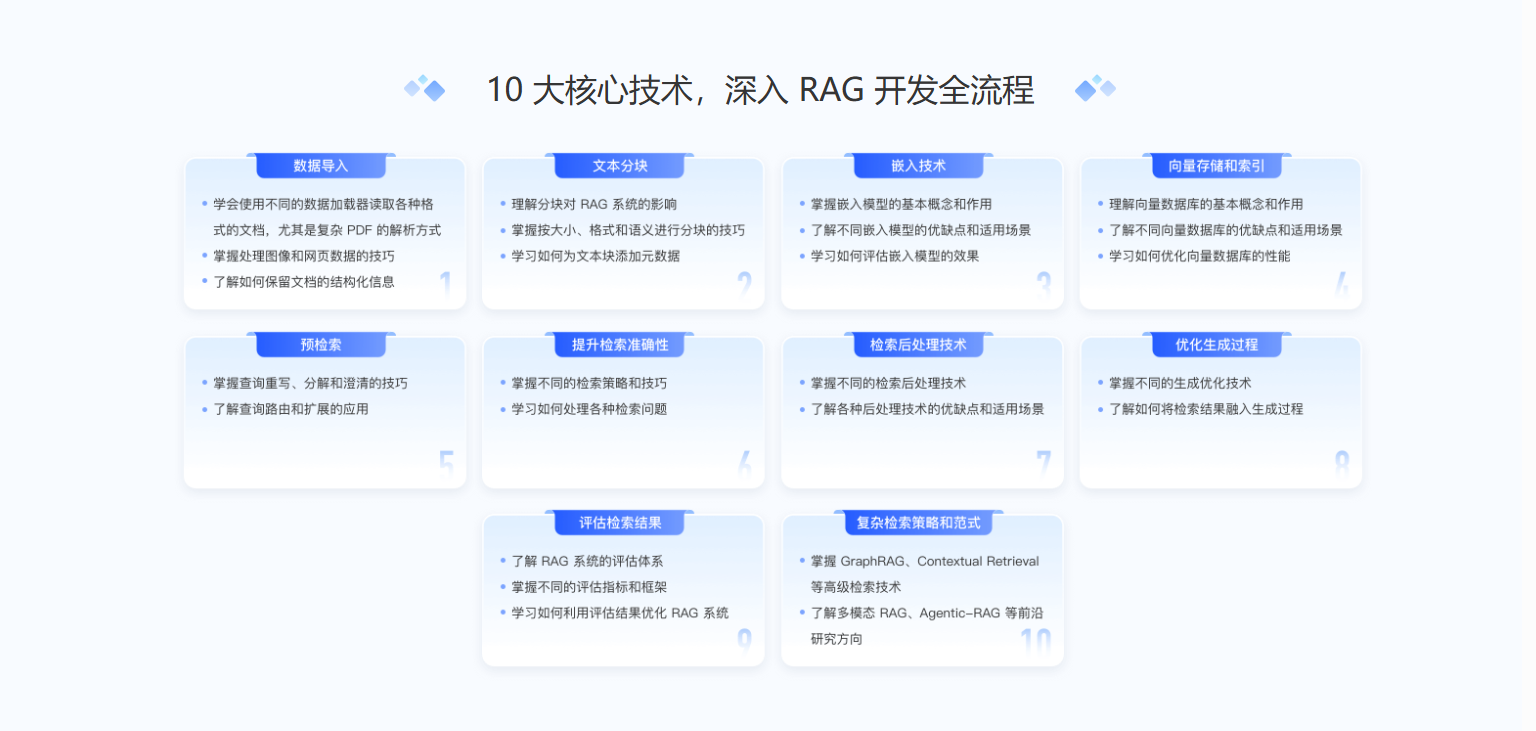Click the 了解查询路由和扩展的应用 bullet text
This screenshot has width=1536, height=731.
291,409
